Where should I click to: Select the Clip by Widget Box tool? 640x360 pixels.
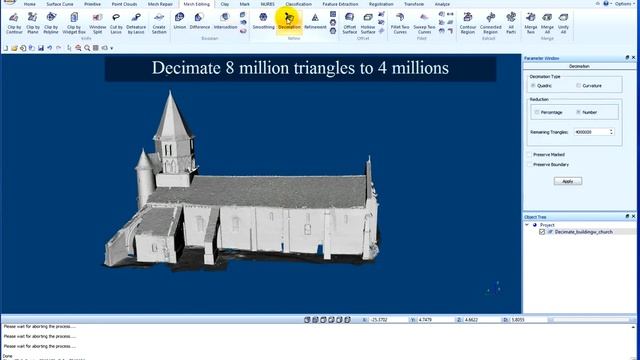coord(74,23)
